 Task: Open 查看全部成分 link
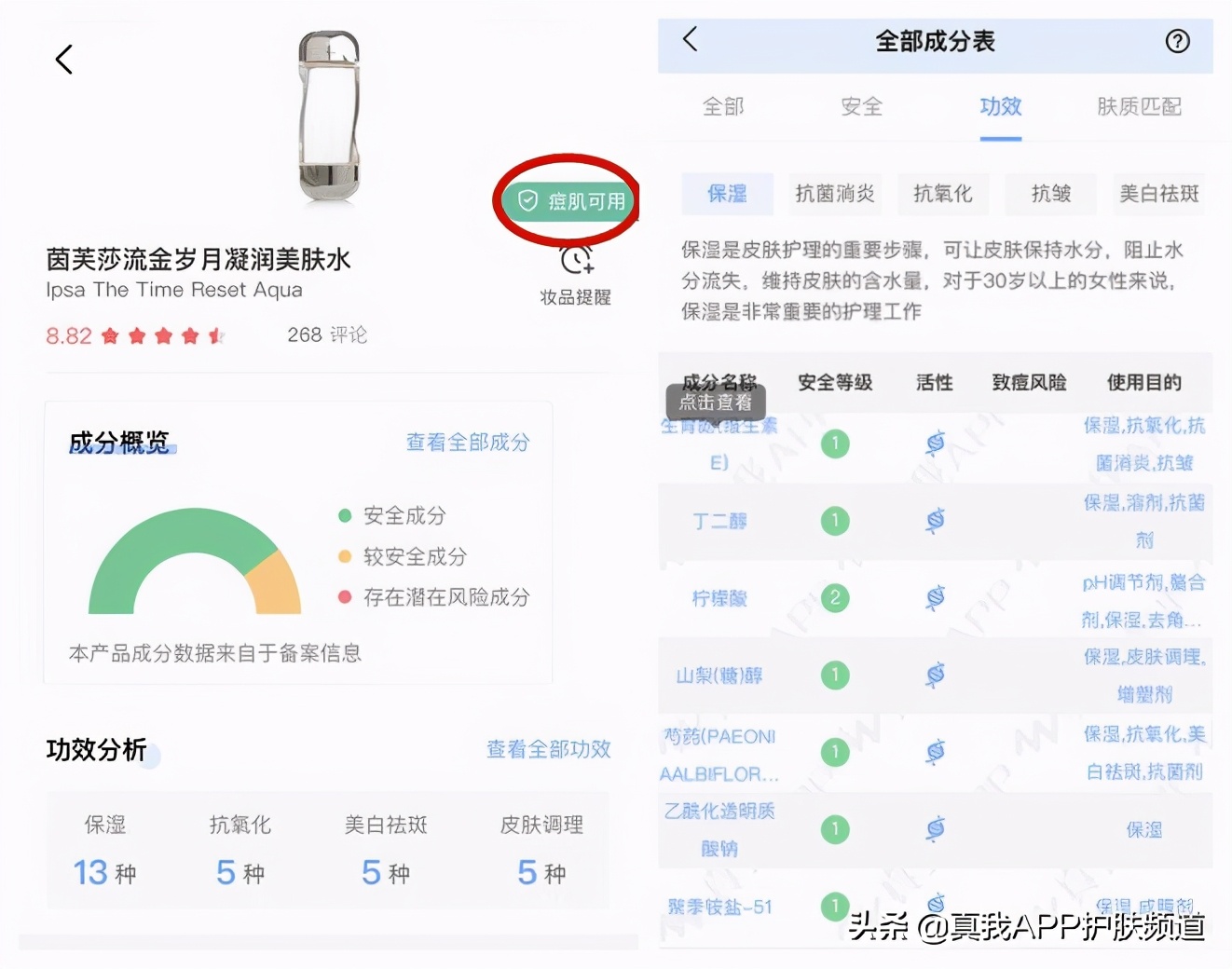pos(467,443)
